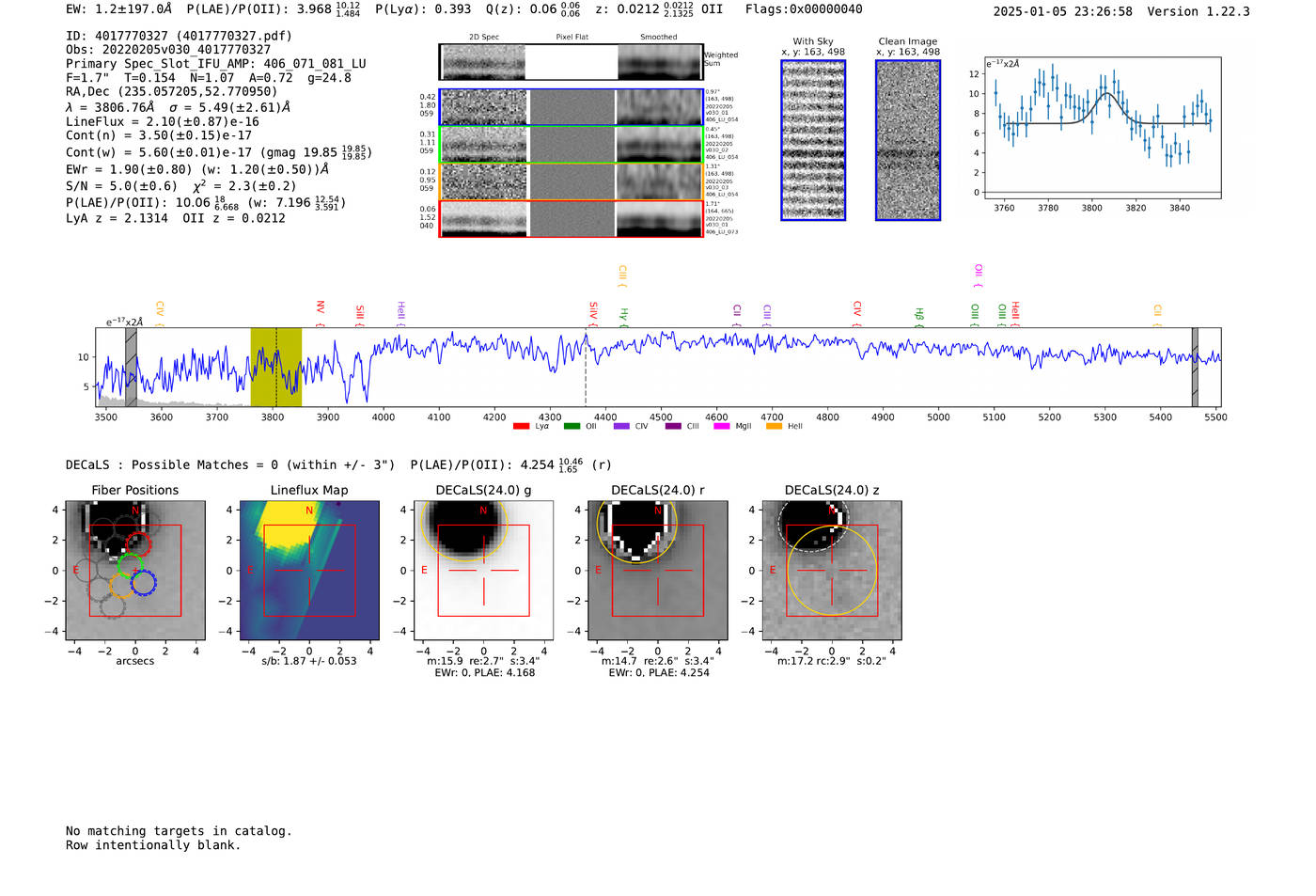Image resolution: width=1316 pixels, height=896 pixels.
Task: Click the ID 4017770327 text line
Action: coord(179,36)
